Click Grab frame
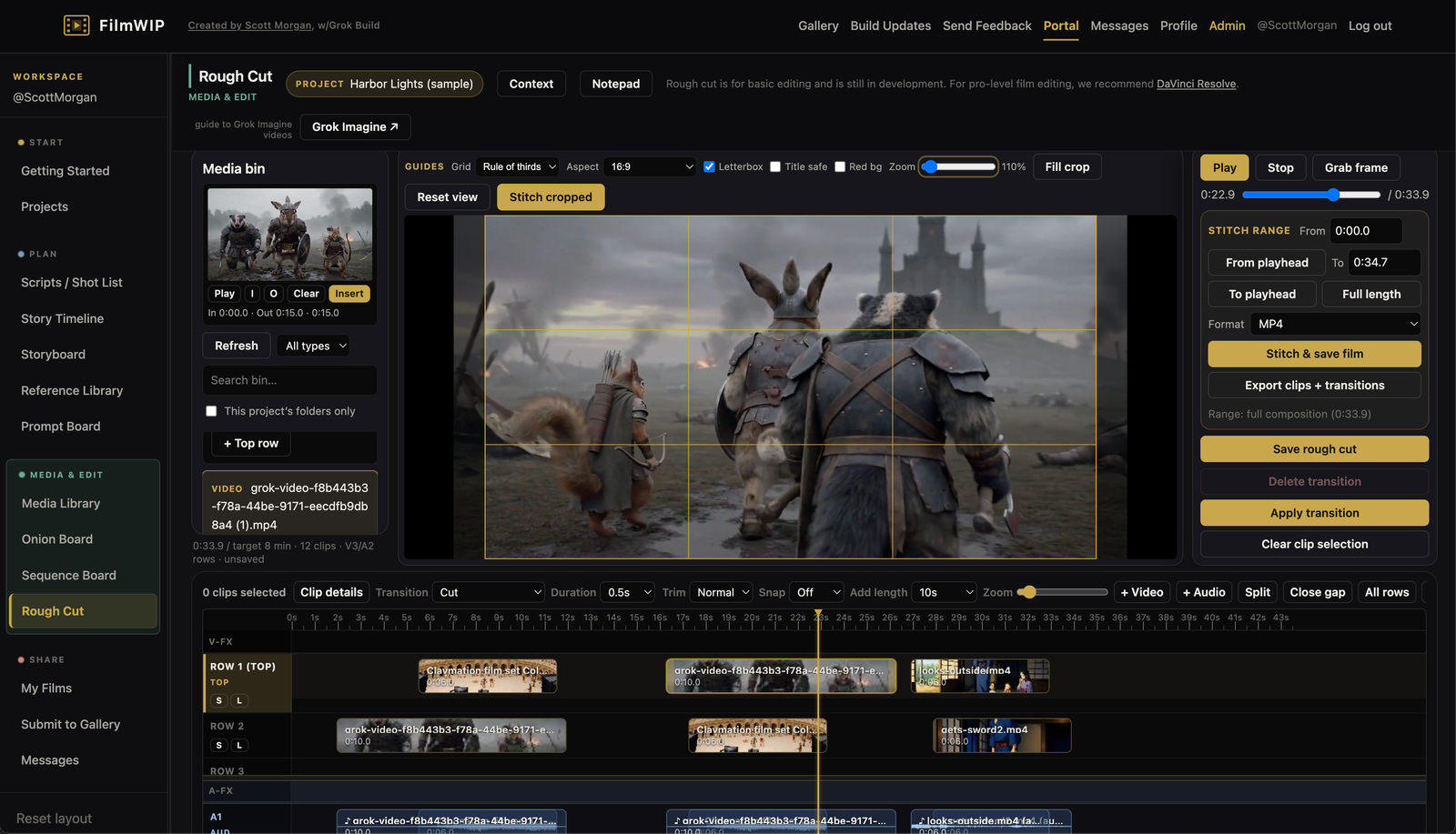This screenshot has width=1456, height=834. point(1356,167)
